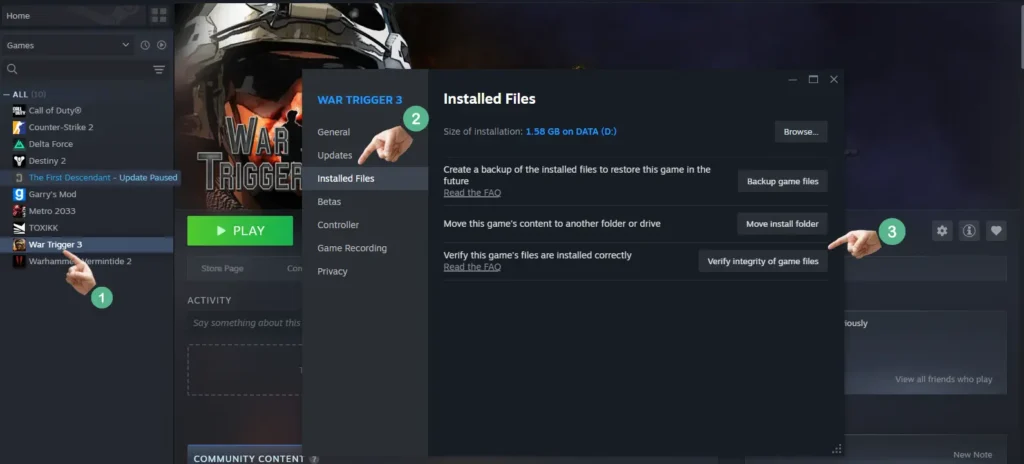The height and width of the screenshot is (464, 1024).
Task: Click size of installation 1.58 GB text
Action: tap(571, 131)
